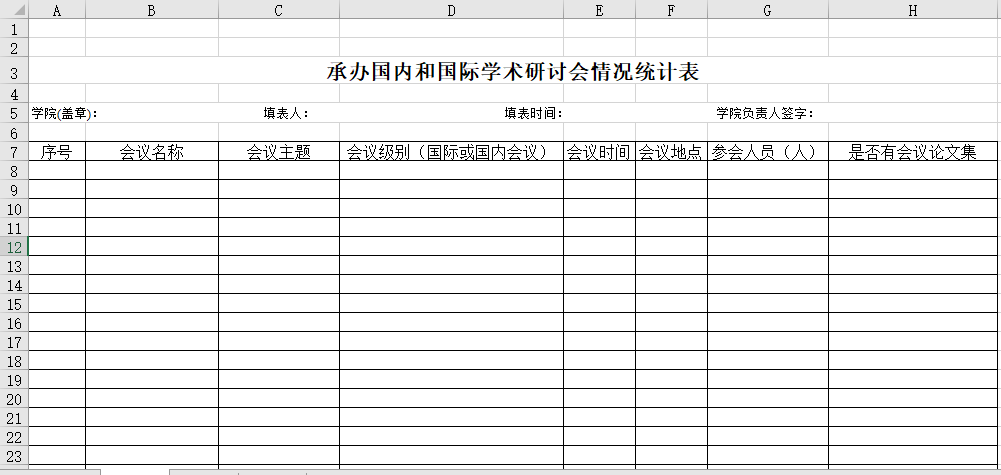Select row 20 header
The width and height of the screenshot is (1001, 475).
[14, 399]
